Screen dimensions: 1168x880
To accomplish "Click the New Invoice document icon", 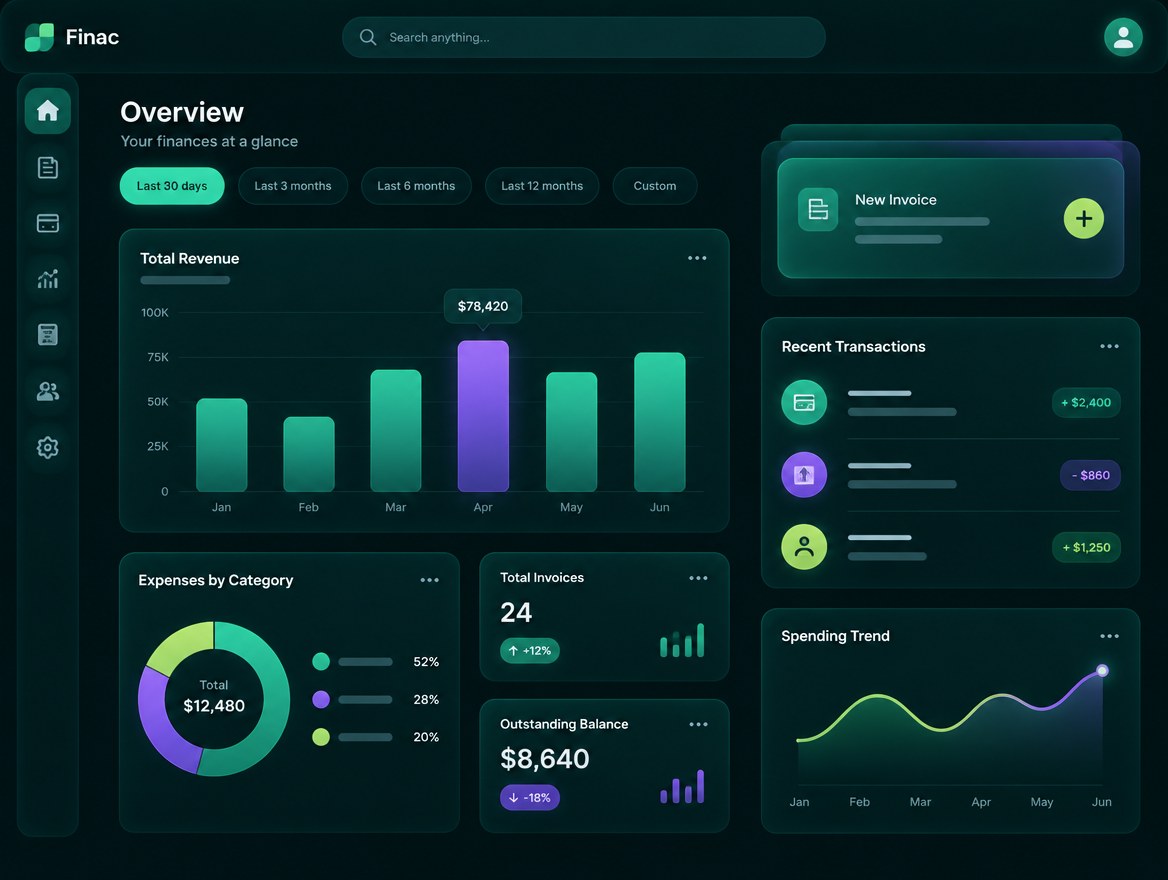I will [x=818, y=209].
